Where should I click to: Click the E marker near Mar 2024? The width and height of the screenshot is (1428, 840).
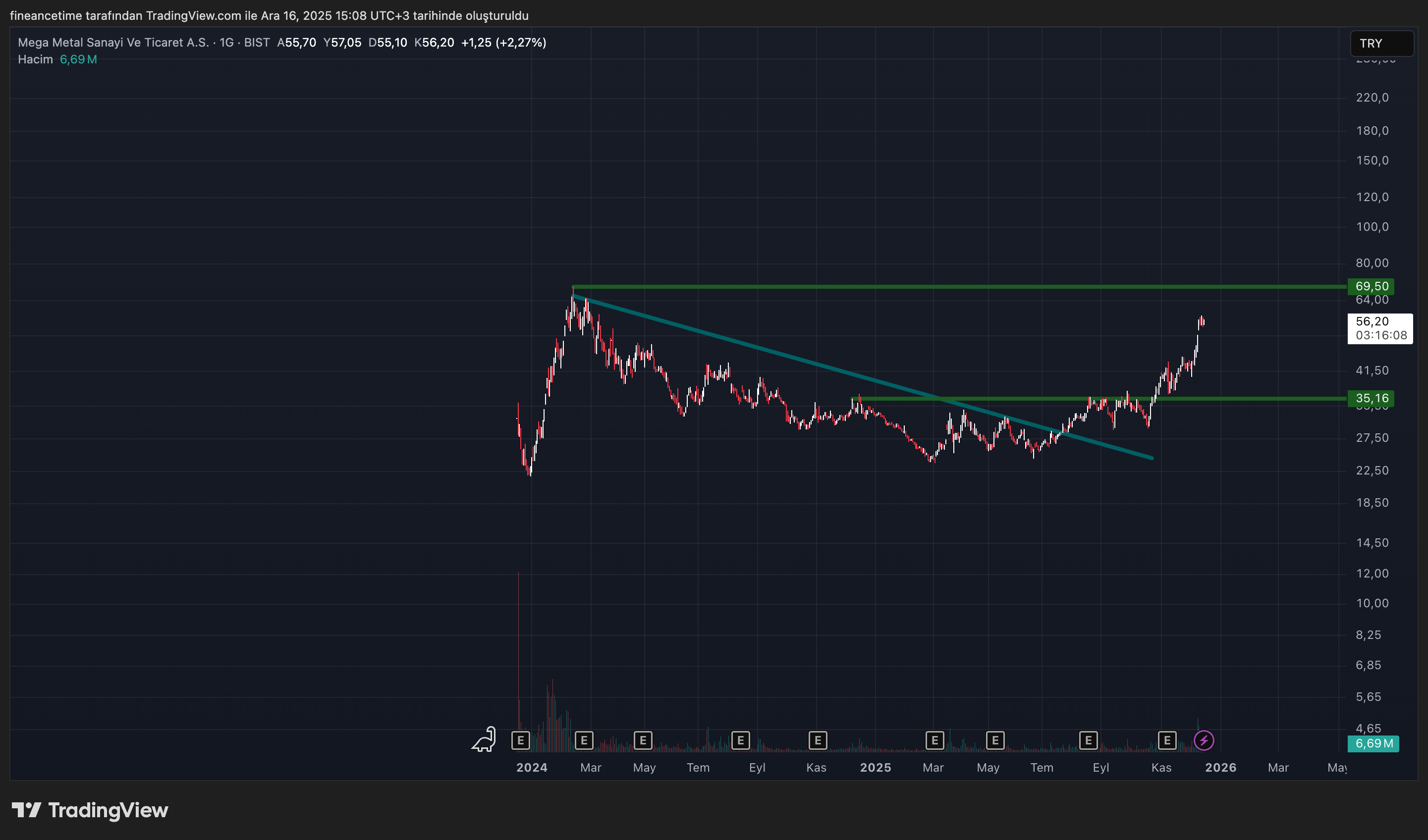[x=584, y=740]
